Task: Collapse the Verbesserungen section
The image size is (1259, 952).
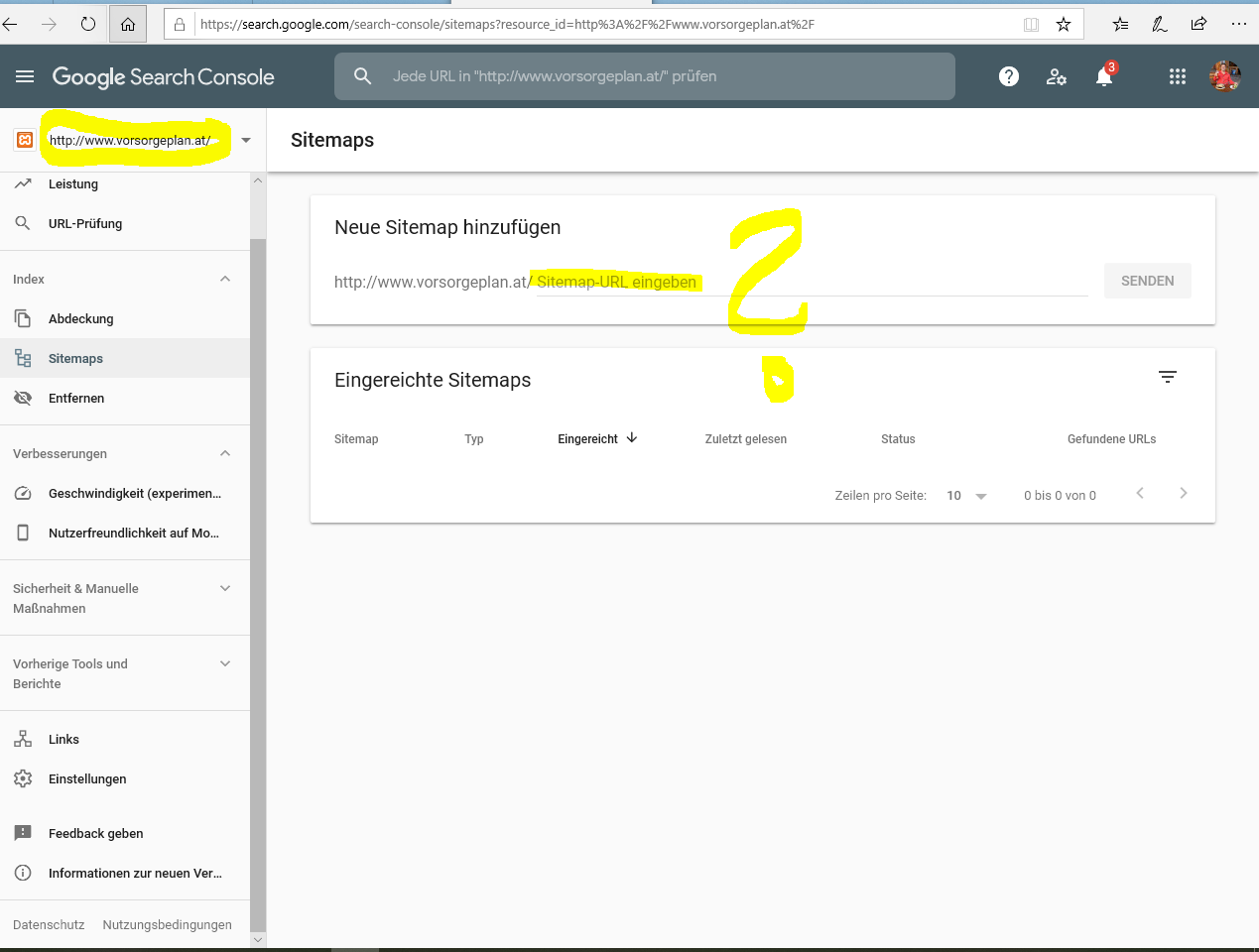Action: [x=225, y=453]
